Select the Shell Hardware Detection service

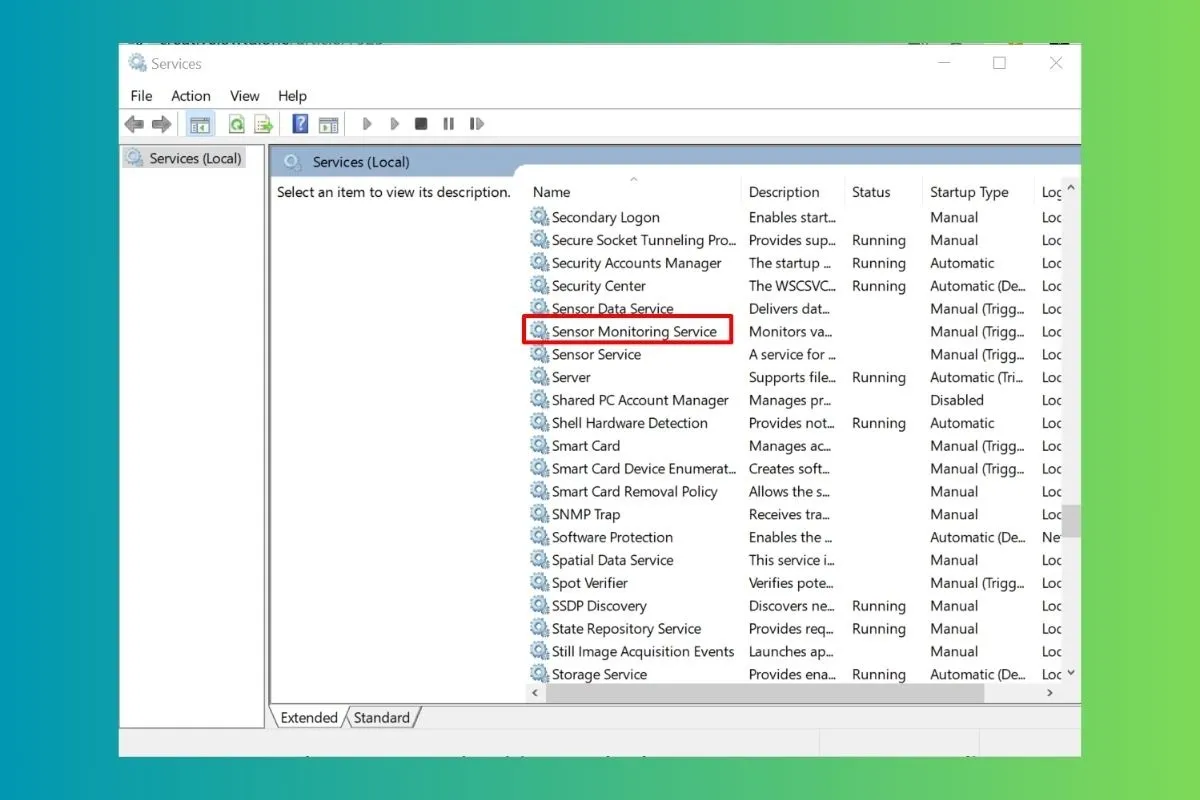click(629, 423)
